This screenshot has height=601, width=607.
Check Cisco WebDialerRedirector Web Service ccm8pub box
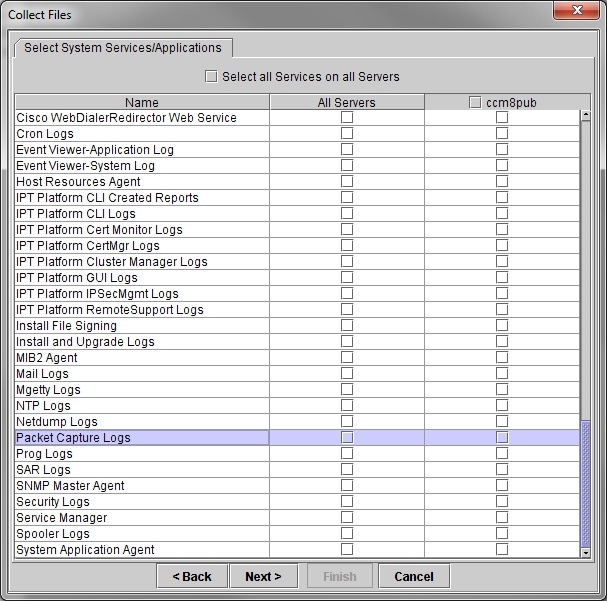tap(502, 117)
